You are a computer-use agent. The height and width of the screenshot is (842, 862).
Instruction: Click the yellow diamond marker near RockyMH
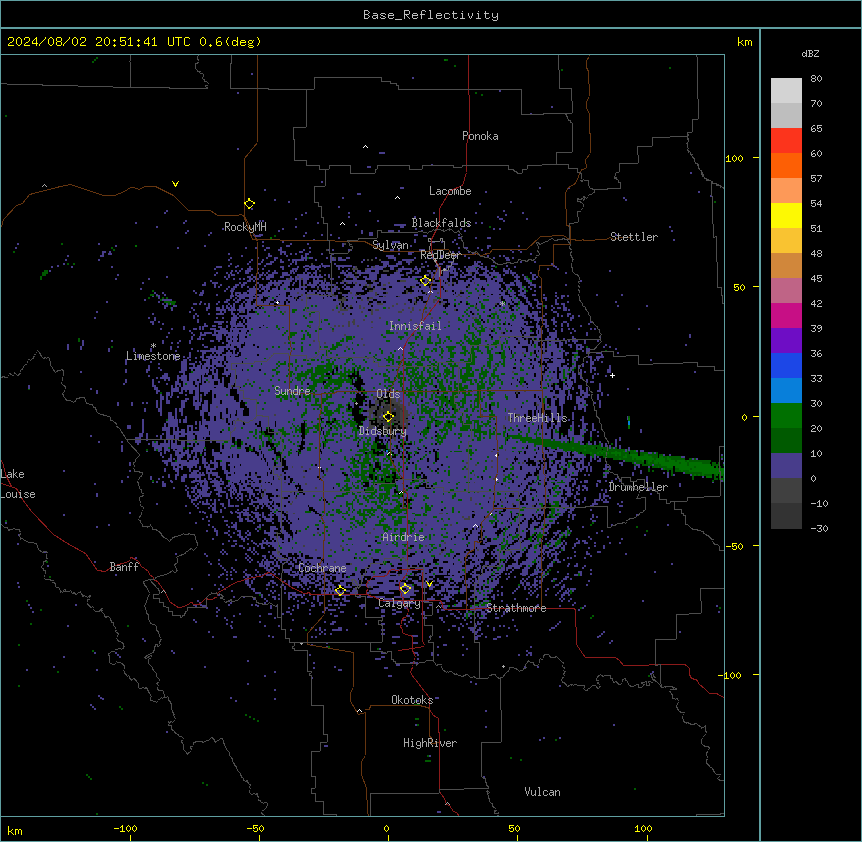point(250,204)
